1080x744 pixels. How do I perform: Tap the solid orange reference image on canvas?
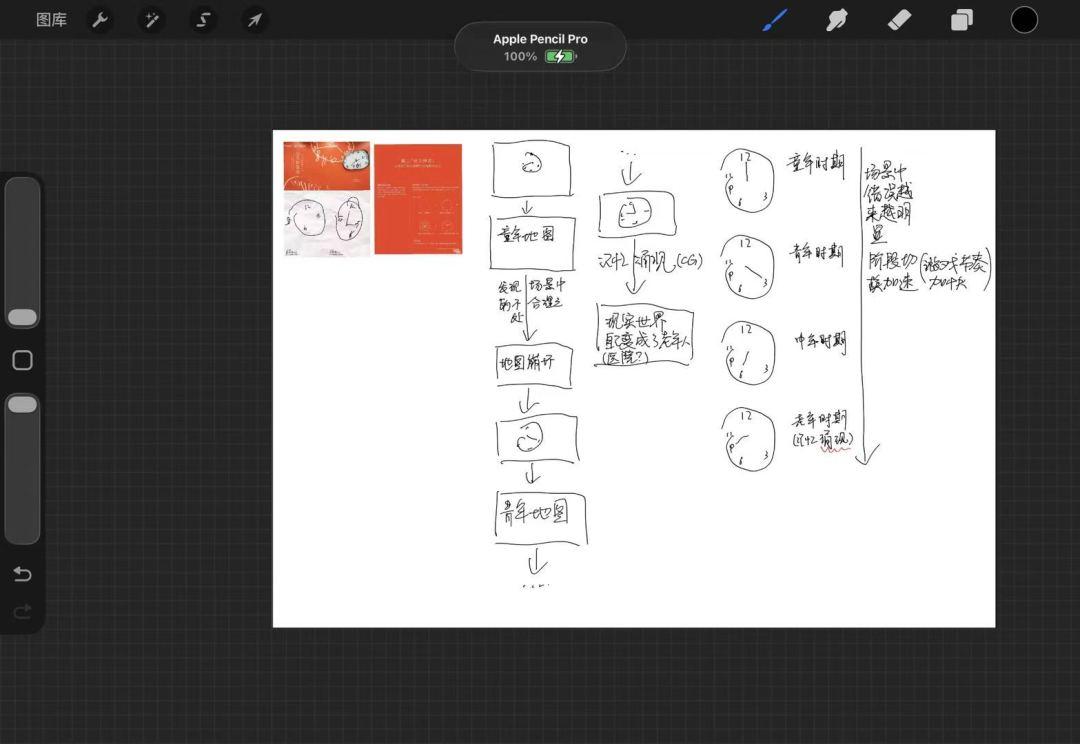coord(418,199)
